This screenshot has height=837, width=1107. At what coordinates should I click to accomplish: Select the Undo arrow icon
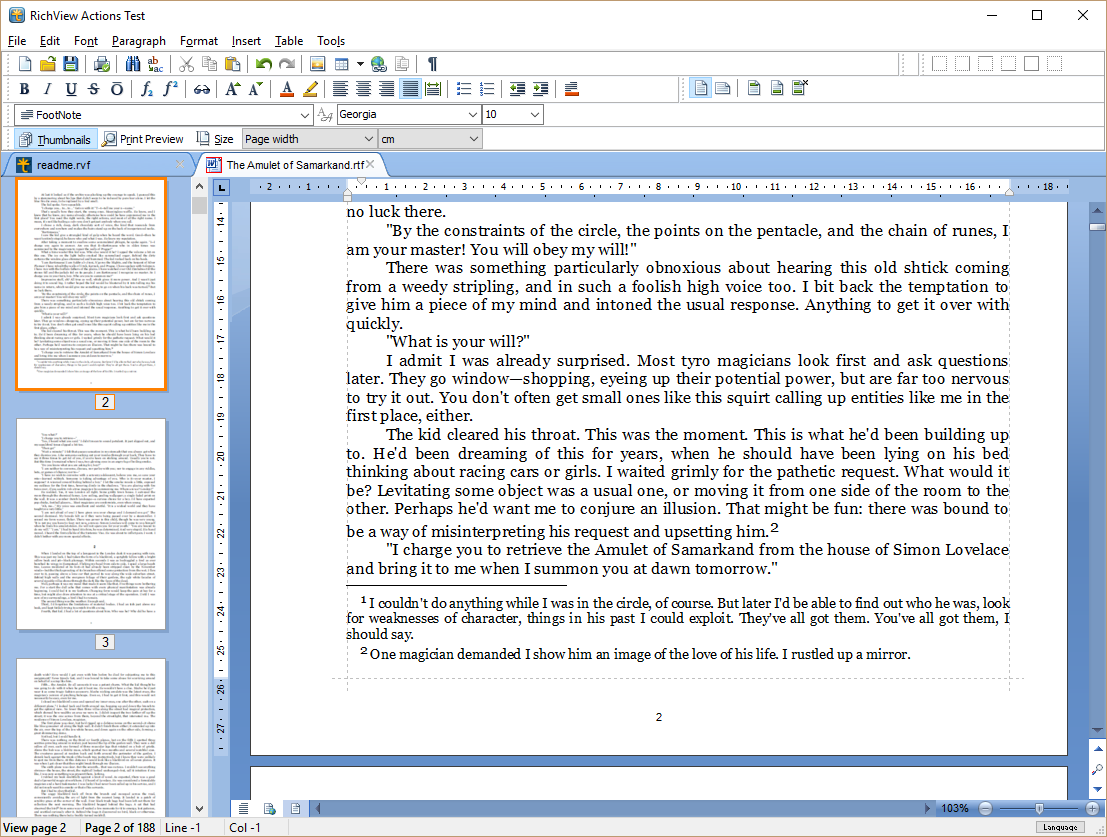click(264, 62)
